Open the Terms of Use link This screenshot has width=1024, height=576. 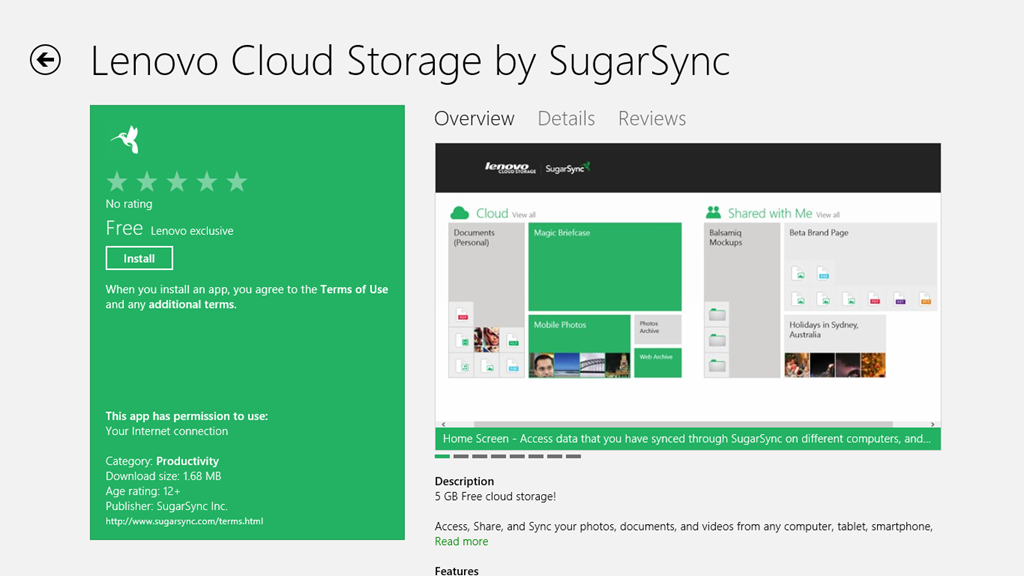[x=354, y=289]
